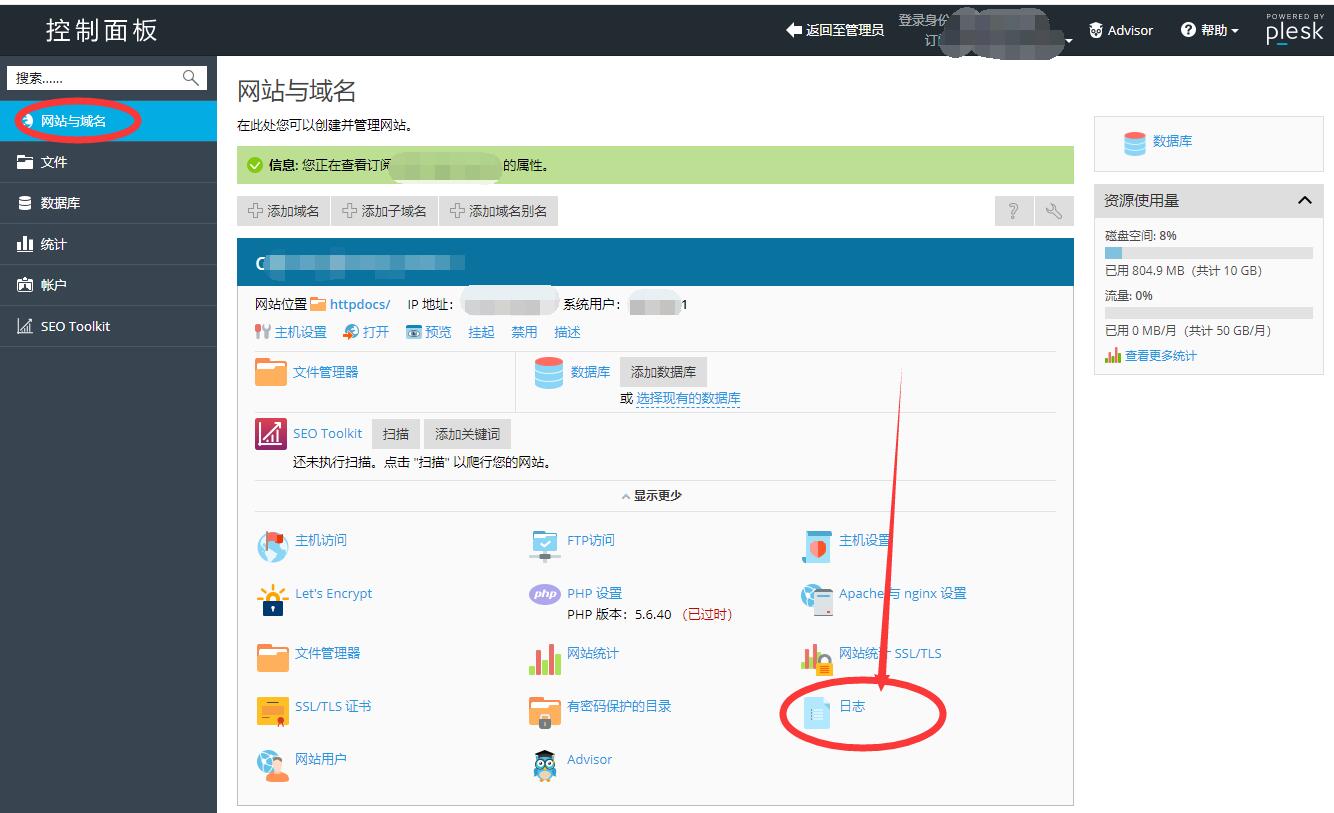Open 统计 in the sidebar
The image size is (1334, 813).
coord(108,244)
